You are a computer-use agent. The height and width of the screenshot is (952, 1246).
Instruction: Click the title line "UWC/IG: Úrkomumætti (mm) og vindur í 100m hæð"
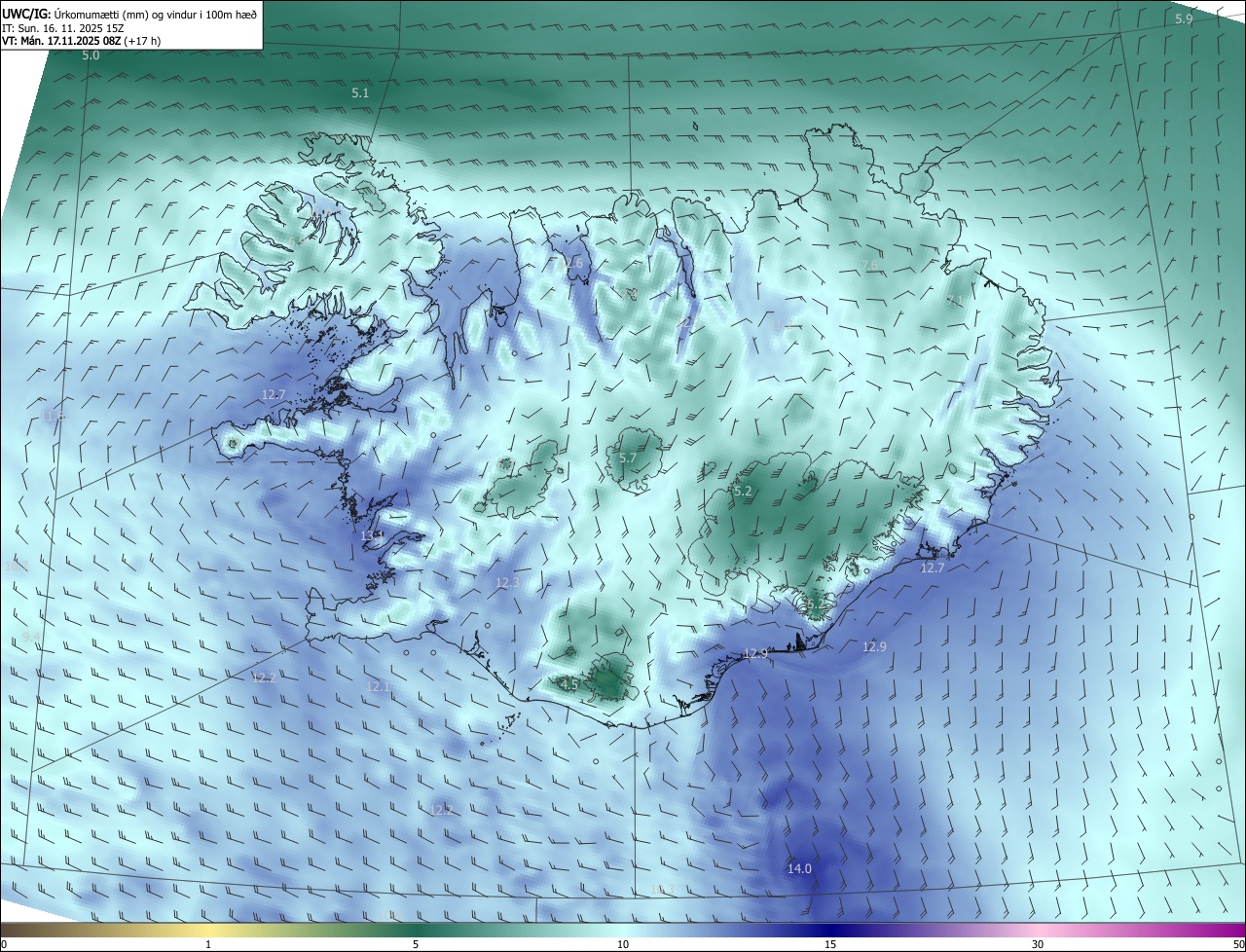pyautogui.click(x=129, y=14)
